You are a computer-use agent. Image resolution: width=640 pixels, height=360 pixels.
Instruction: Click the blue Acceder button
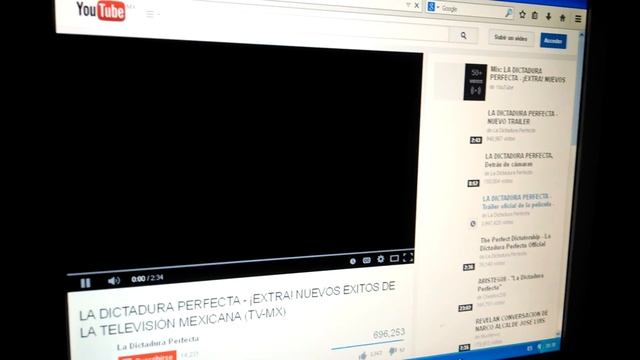pyautogui.click(x=553, y=40)
